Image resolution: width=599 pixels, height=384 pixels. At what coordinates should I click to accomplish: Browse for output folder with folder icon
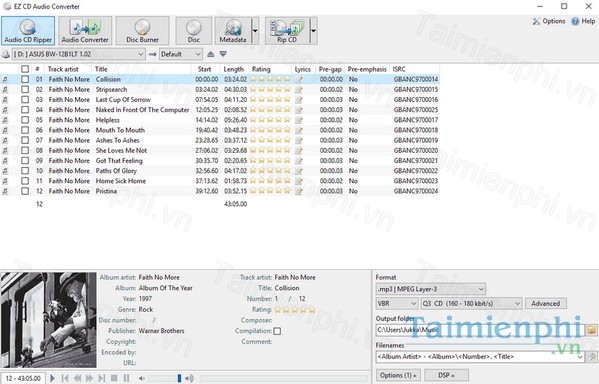pyautogui.click(x=592, y=330)
